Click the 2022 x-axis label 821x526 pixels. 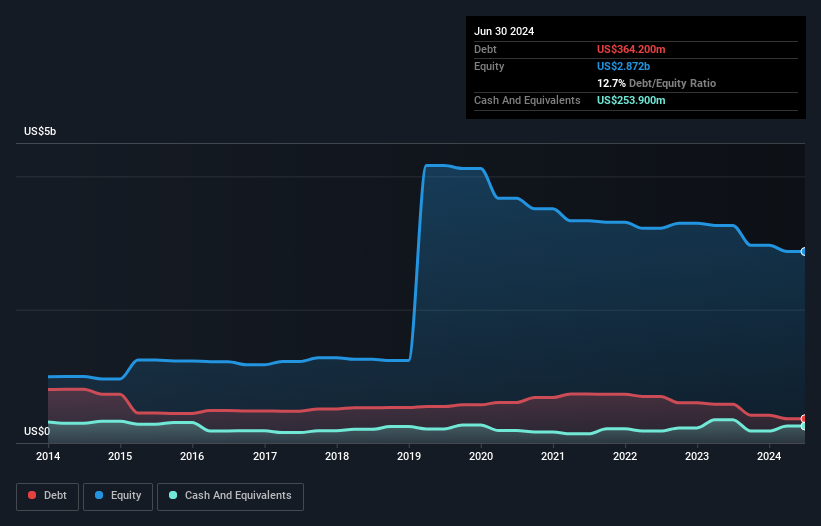(625, 456)
